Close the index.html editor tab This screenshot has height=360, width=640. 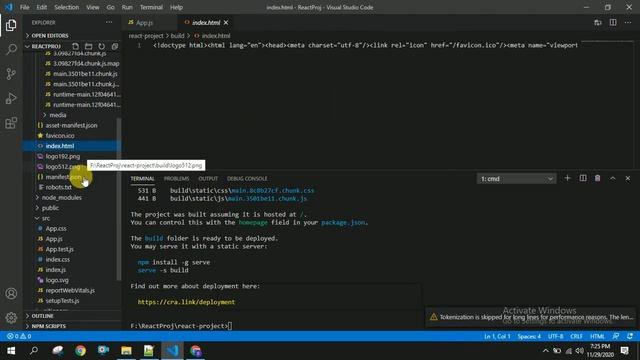[226, 22]
